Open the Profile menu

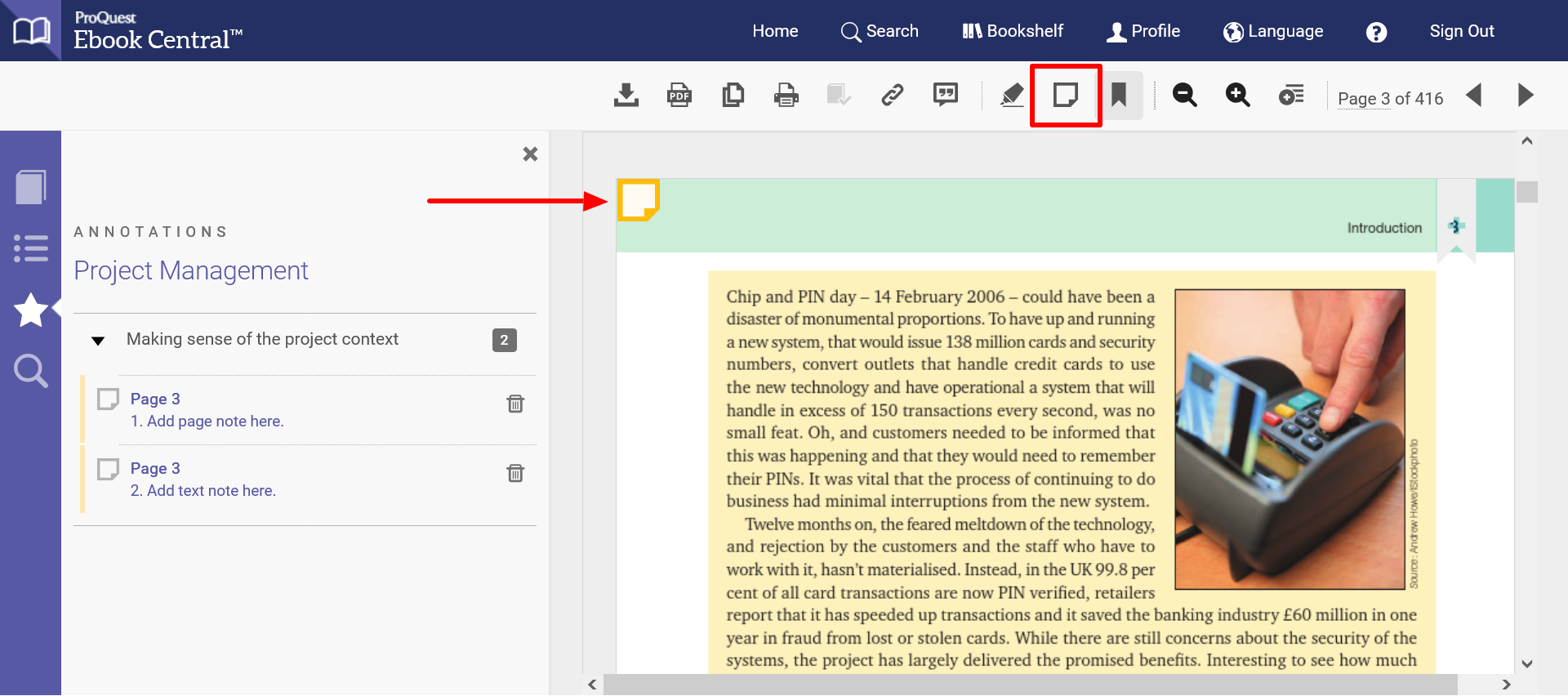pyautogui.click(x=1143, y=31)
